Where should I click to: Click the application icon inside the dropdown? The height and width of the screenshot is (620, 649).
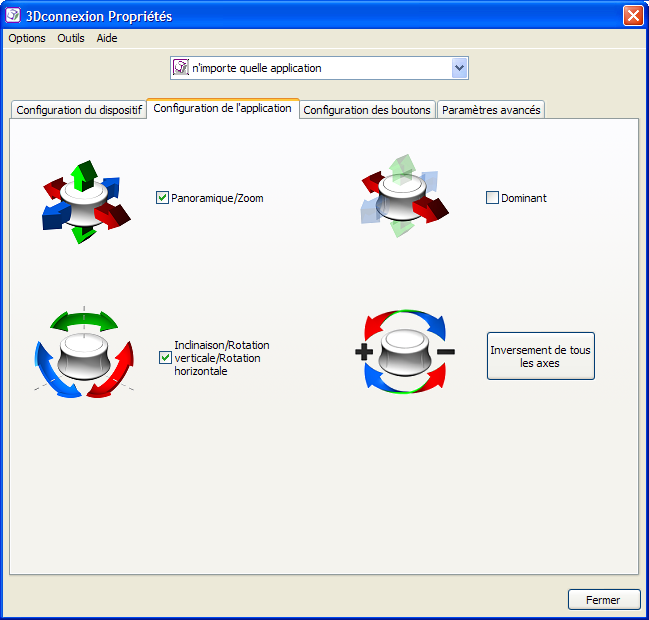(x=181, y=68)
